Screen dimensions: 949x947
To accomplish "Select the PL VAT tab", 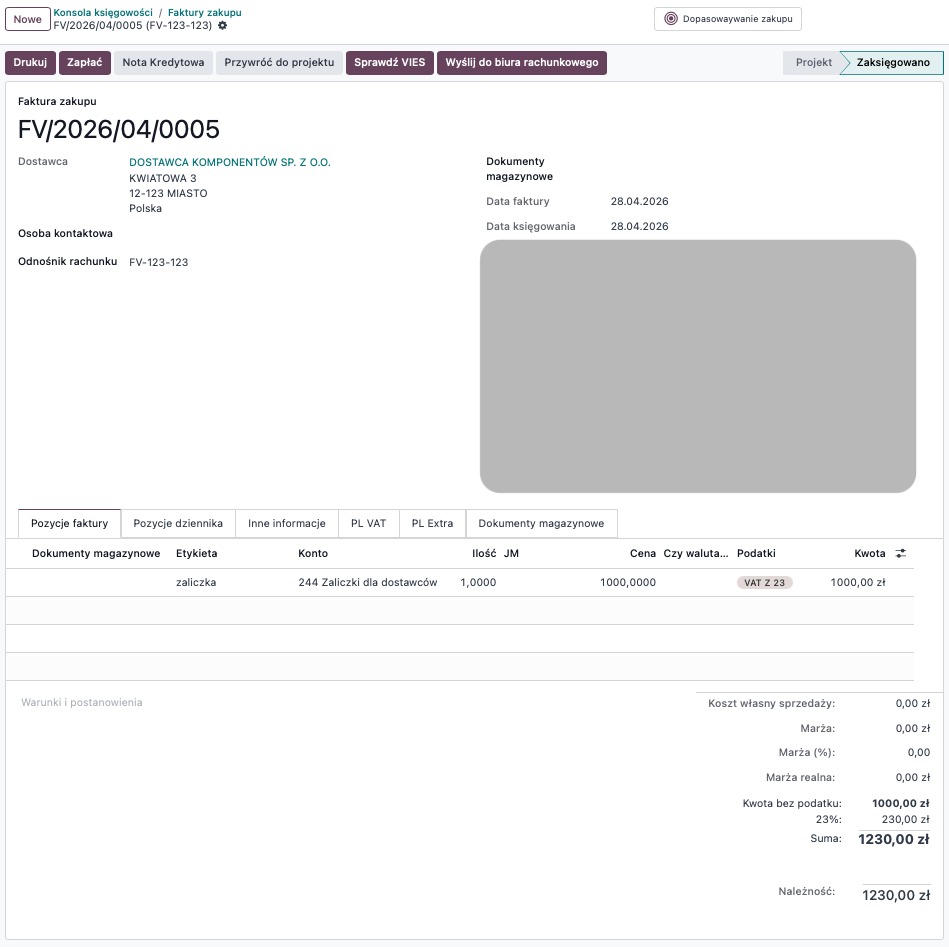I will 368,523.
